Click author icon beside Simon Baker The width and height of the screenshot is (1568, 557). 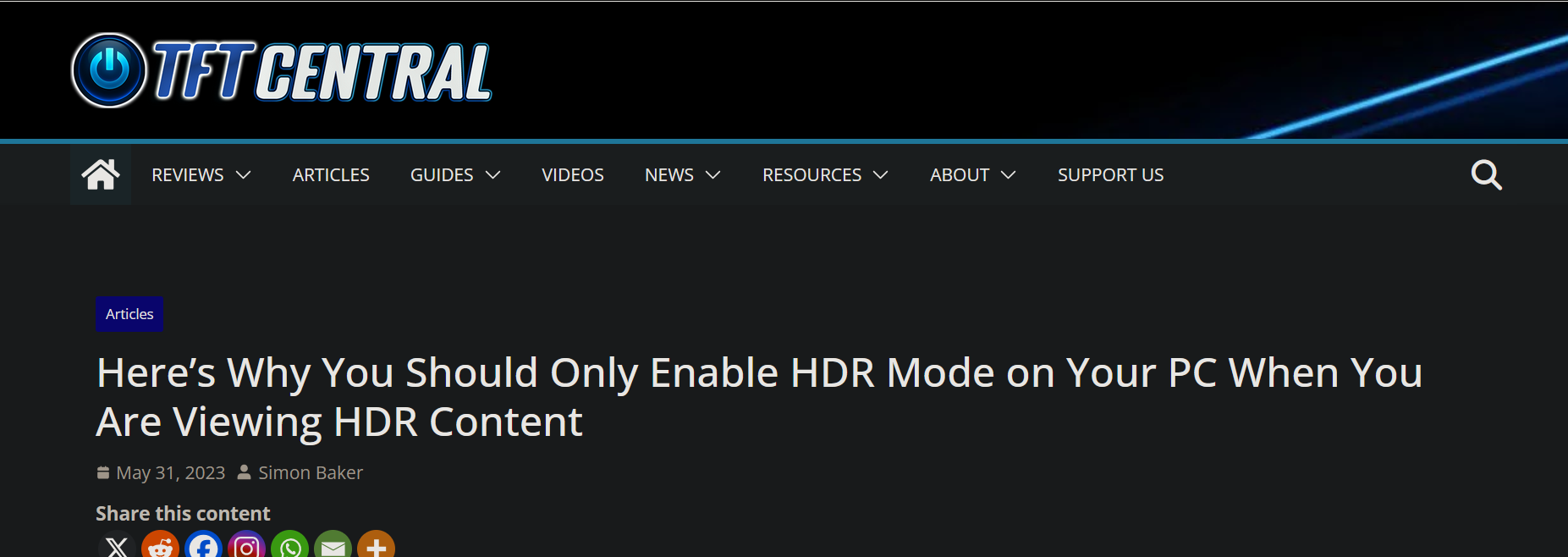click(x=244, y=472)
